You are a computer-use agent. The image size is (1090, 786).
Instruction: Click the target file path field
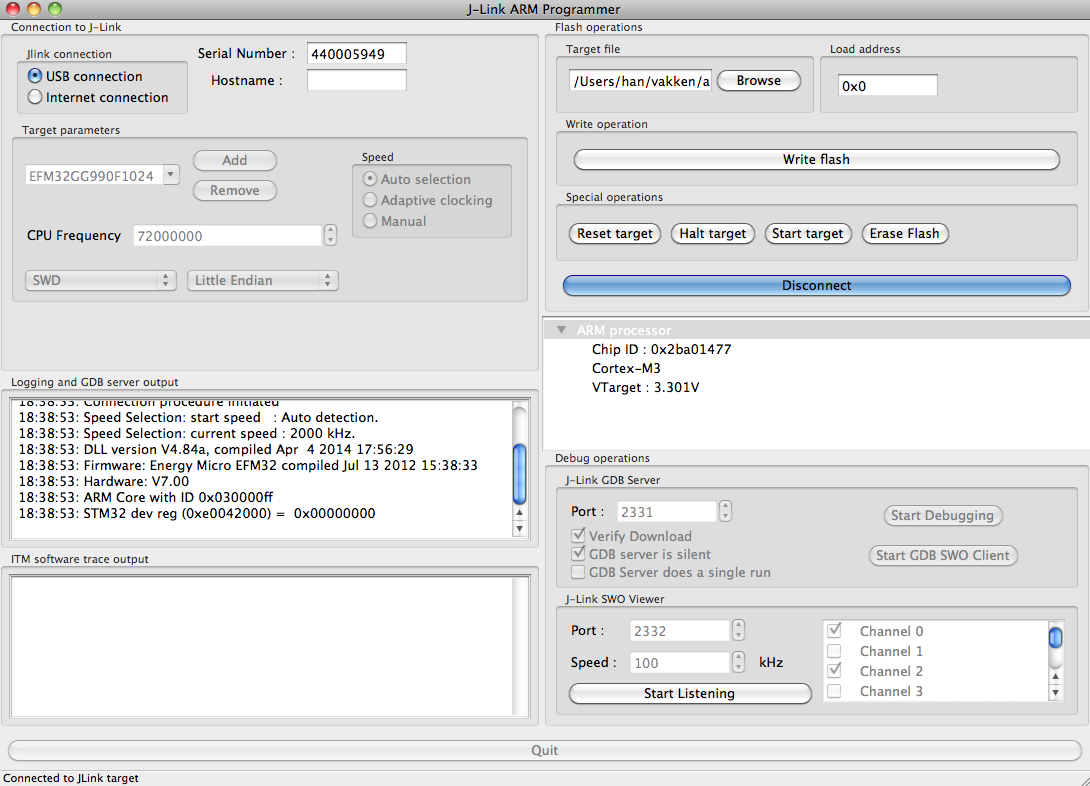(x=640, y=81)
